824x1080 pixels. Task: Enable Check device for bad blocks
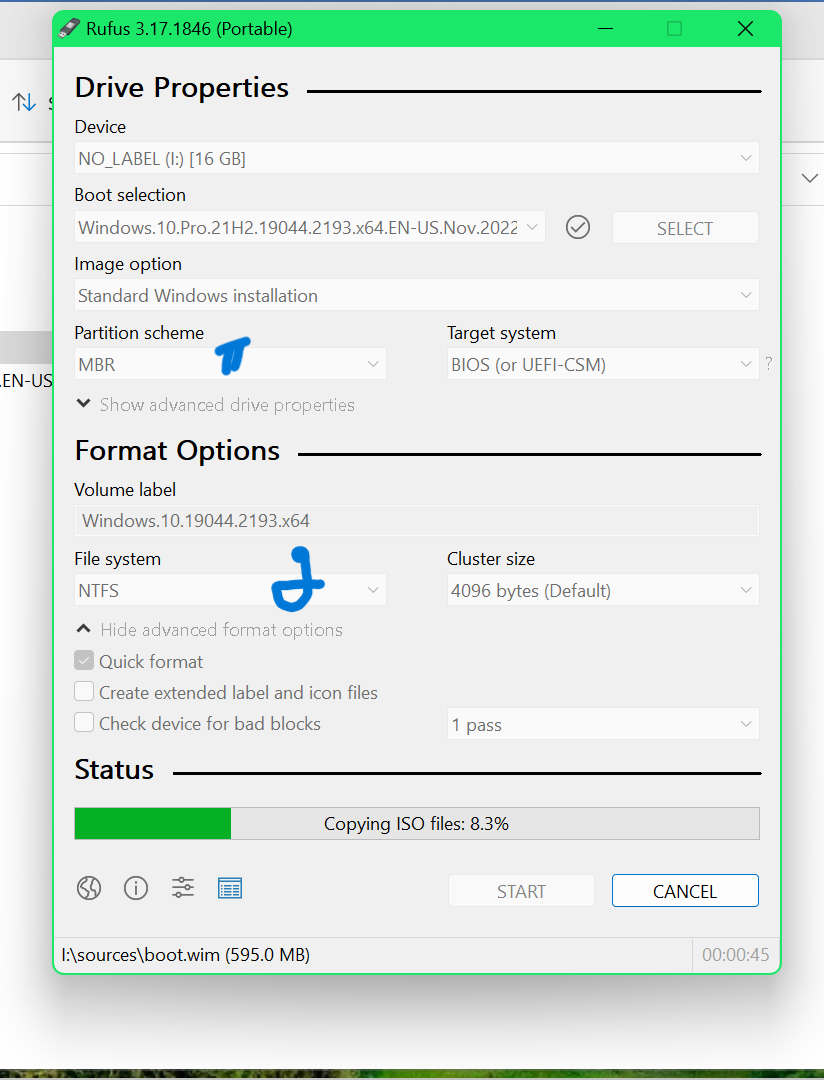click(x=84, y=723)
